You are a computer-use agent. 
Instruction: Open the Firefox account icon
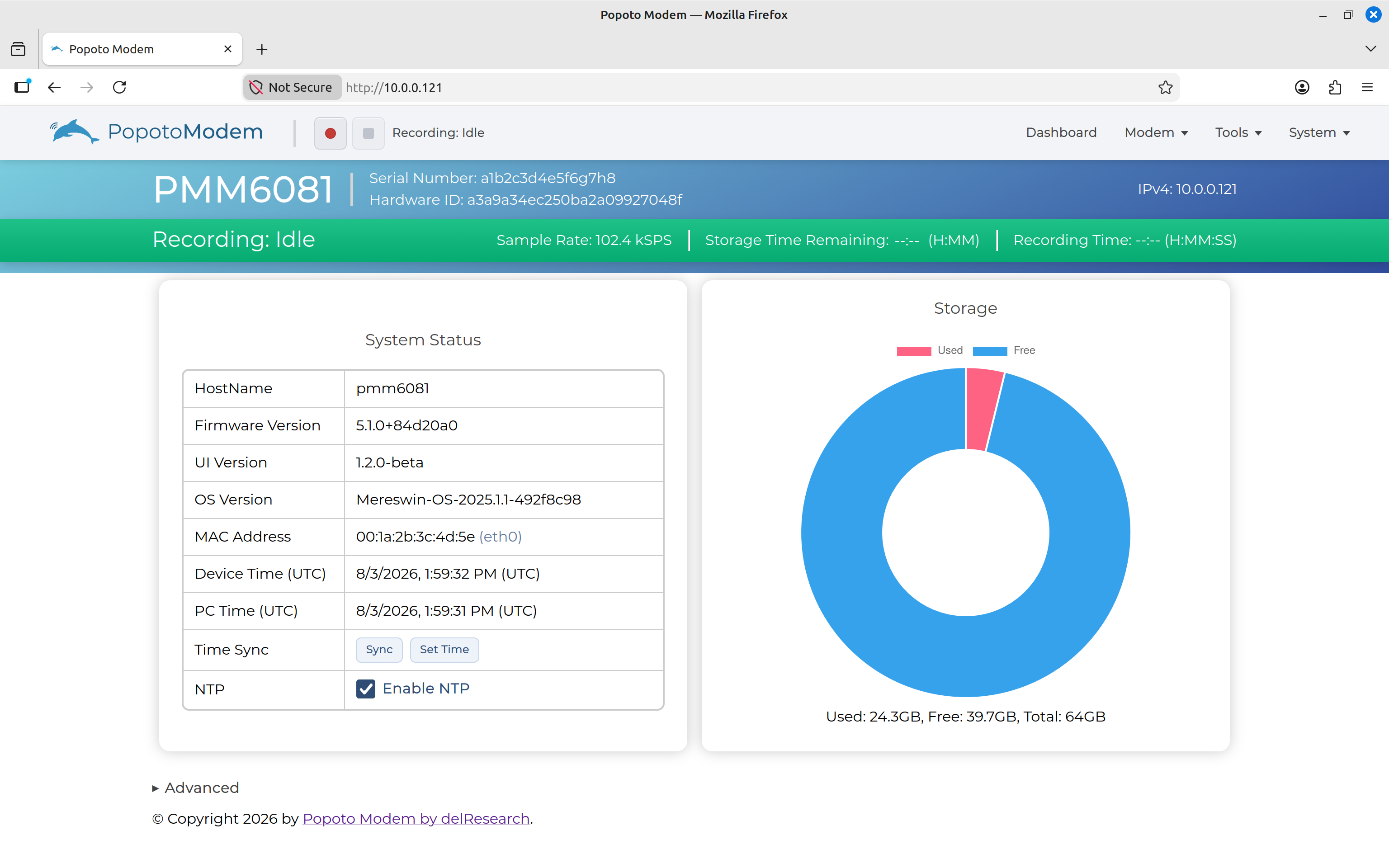click(1302, 87)
